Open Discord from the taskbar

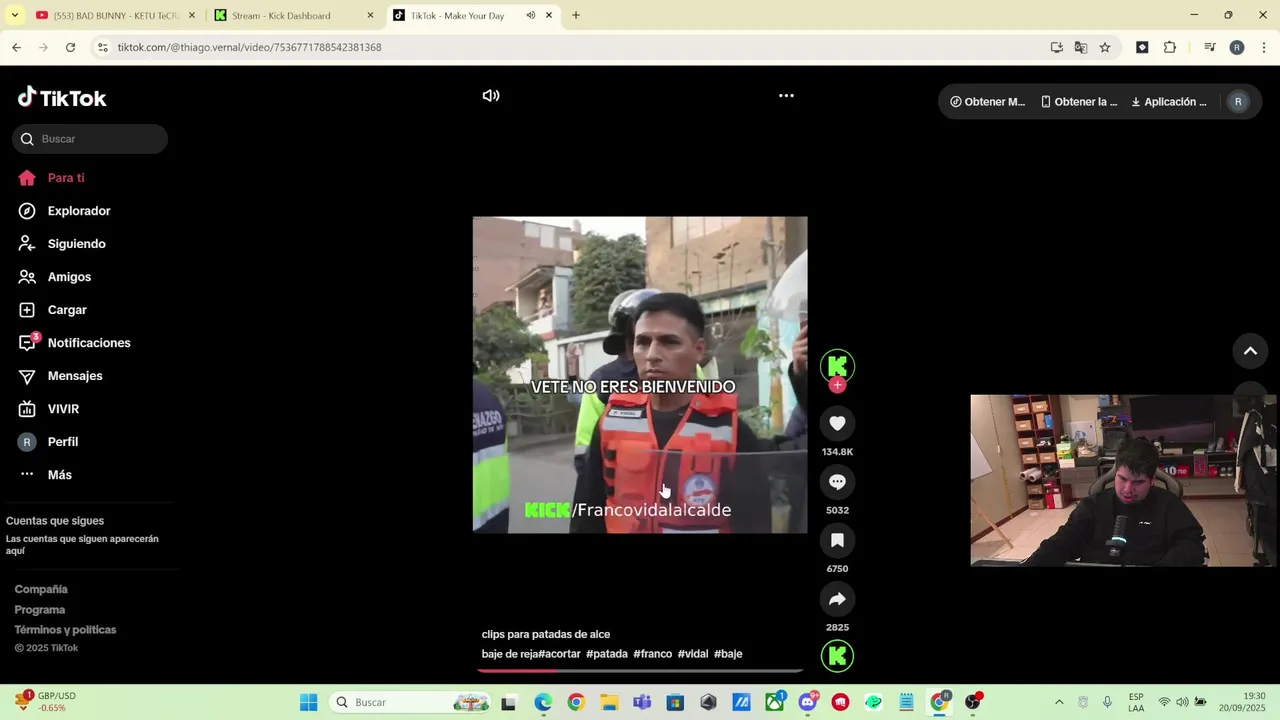[x=808, y=703]
